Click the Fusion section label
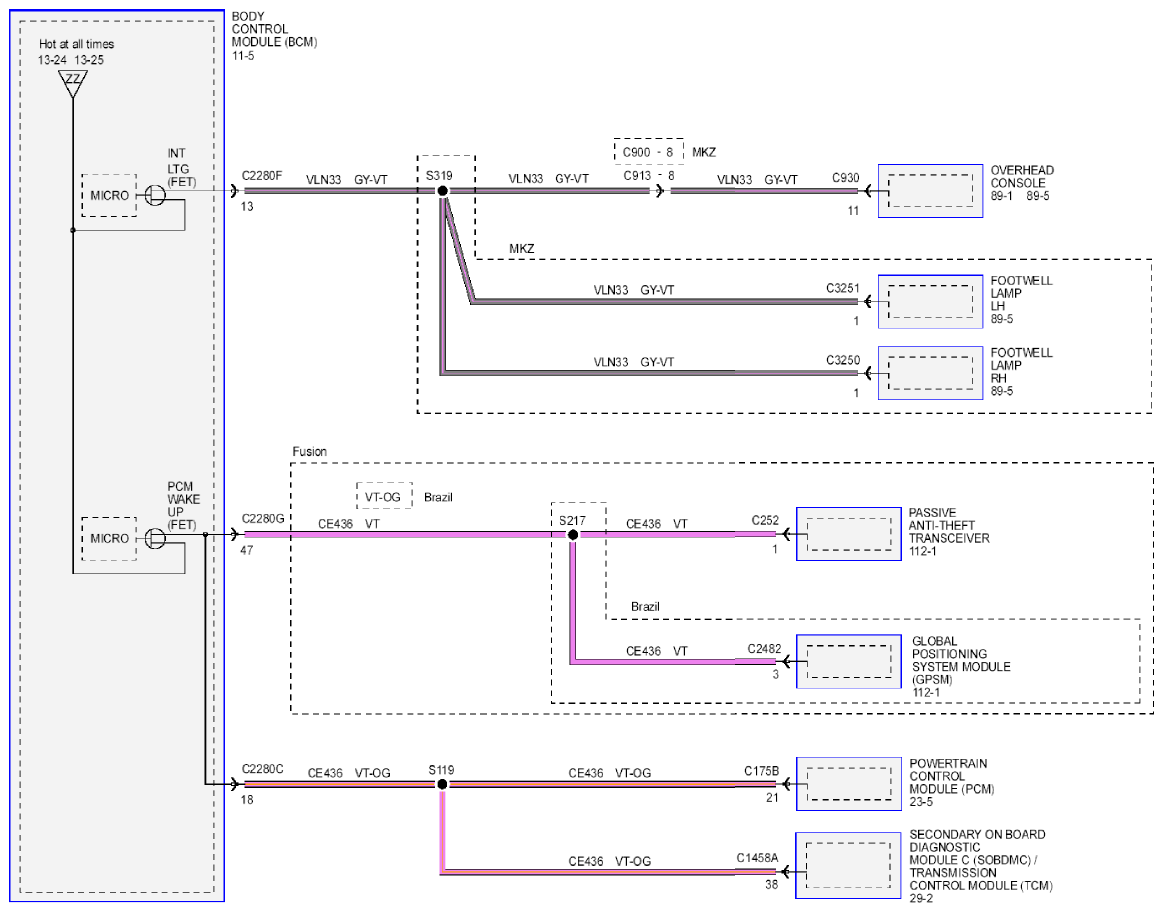 (x=309, y=452)
